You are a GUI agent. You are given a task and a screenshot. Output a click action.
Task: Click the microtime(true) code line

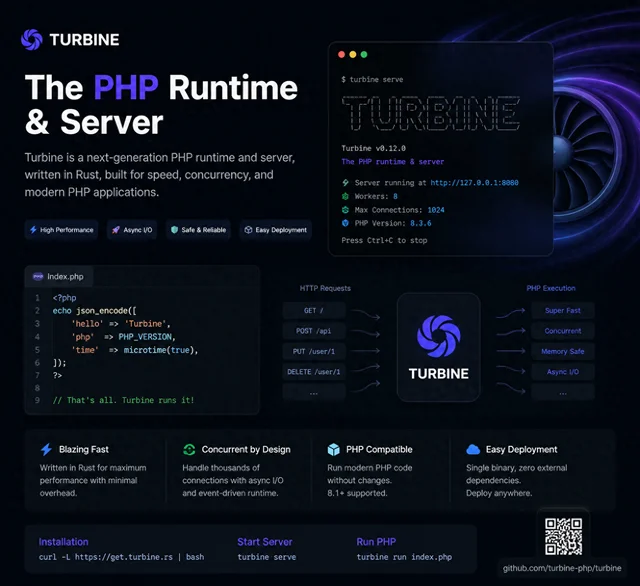coord(135,350)
